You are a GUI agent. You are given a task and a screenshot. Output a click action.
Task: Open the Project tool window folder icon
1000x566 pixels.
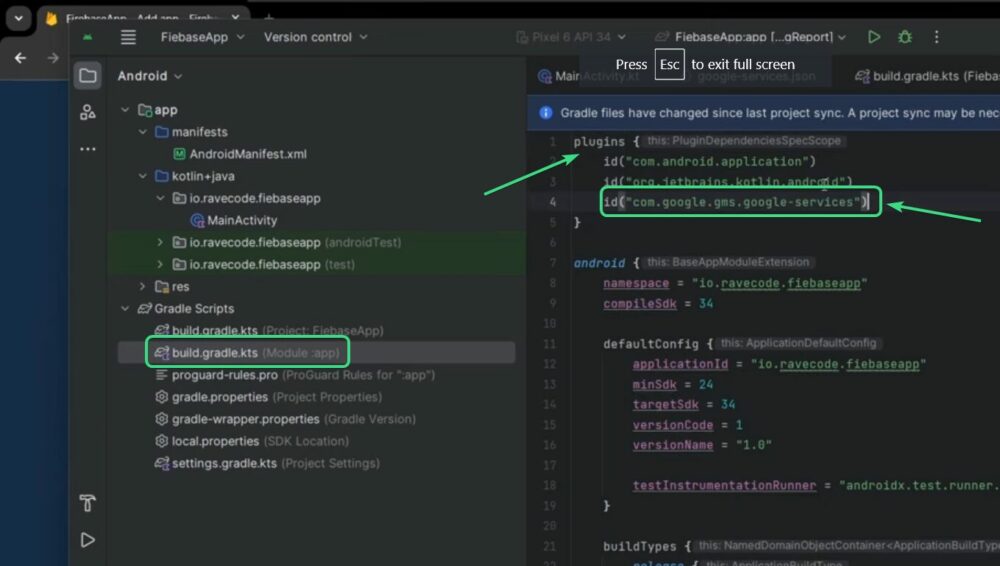[x=88, y=76]
